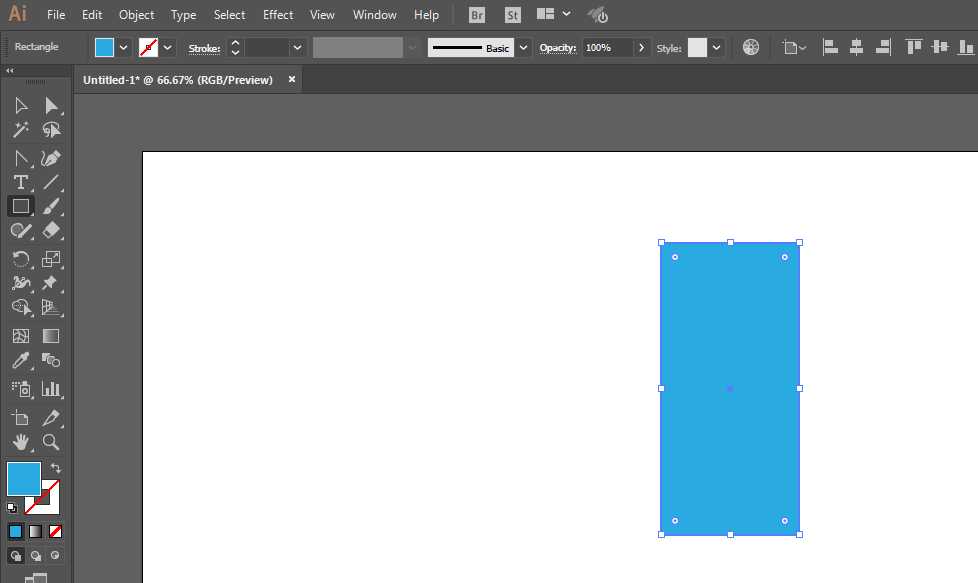Select the Magic Wand tool
The image size is (978, 583).
[21, 130]
